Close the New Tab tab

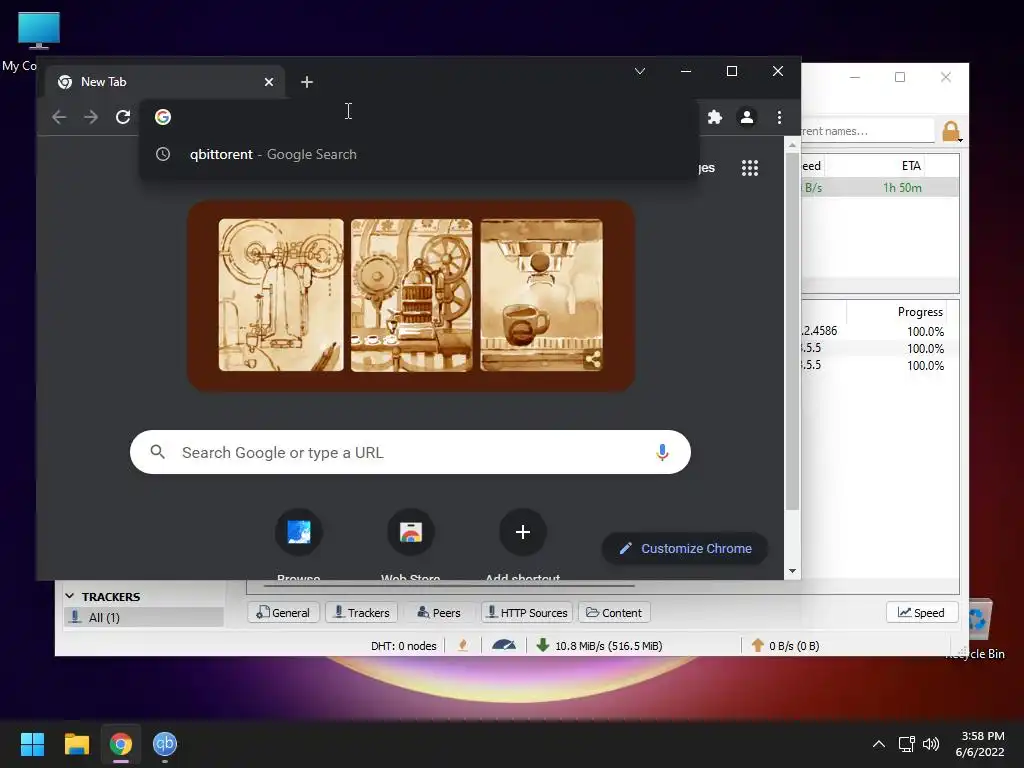coord(269,82)
